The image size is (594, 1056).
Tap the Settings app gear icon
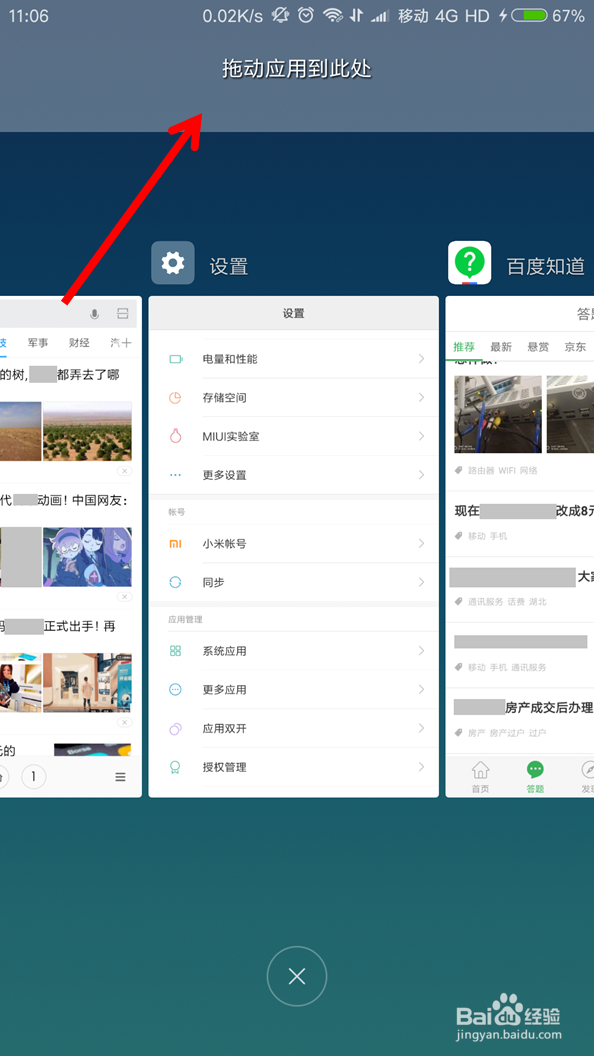[x=172, y=263]
